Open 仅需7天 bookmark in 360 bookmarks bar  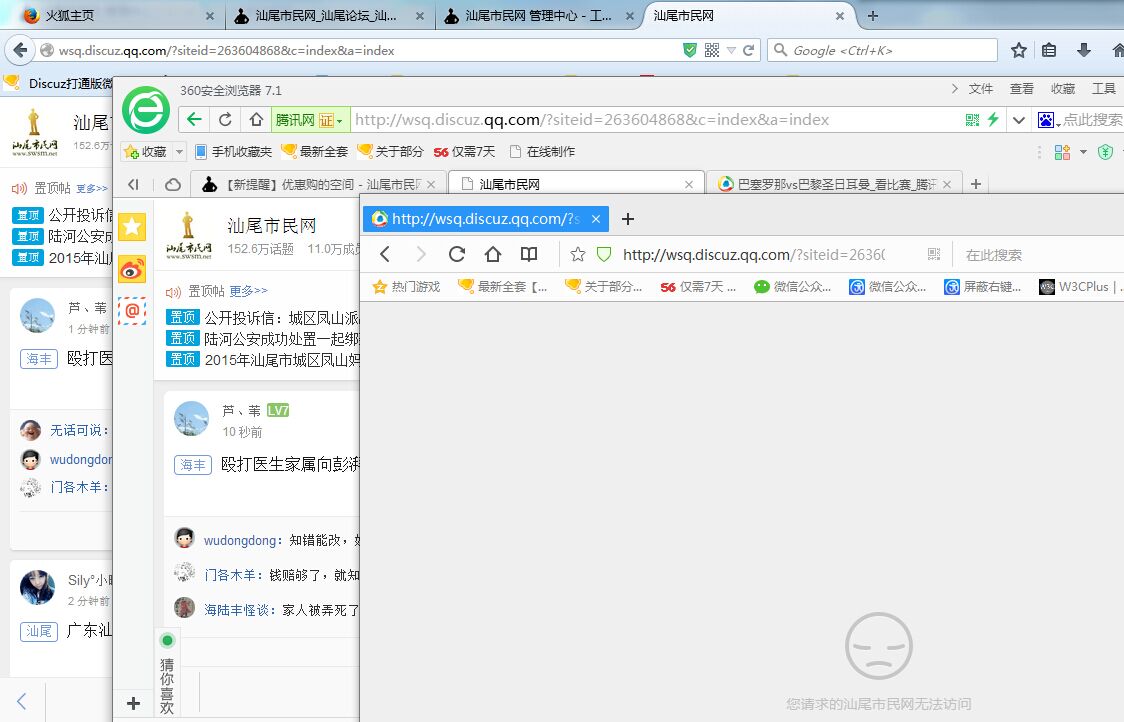tap(465, 152)
